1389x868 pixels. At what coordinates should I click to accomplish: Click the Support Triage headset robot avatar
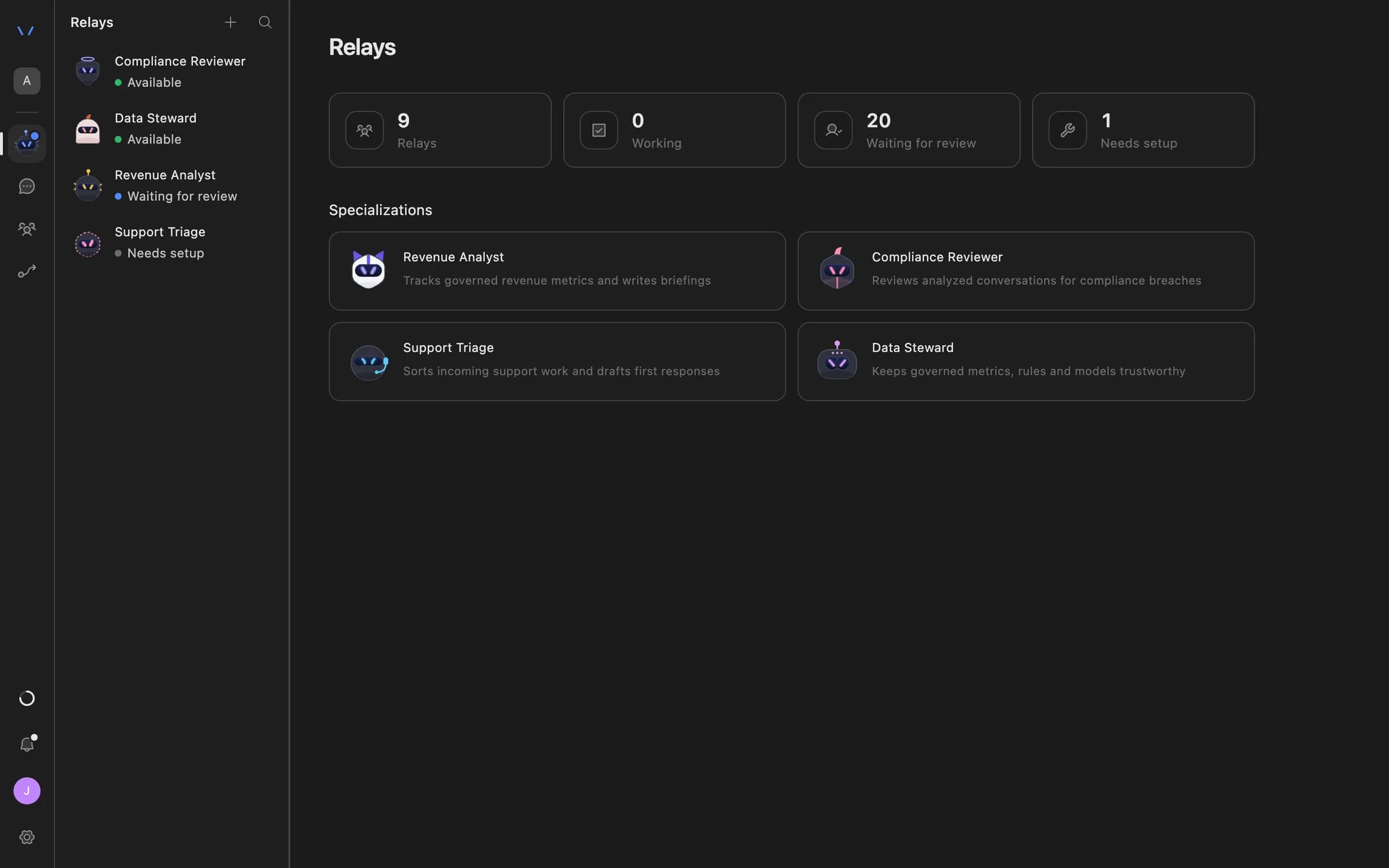369,363
